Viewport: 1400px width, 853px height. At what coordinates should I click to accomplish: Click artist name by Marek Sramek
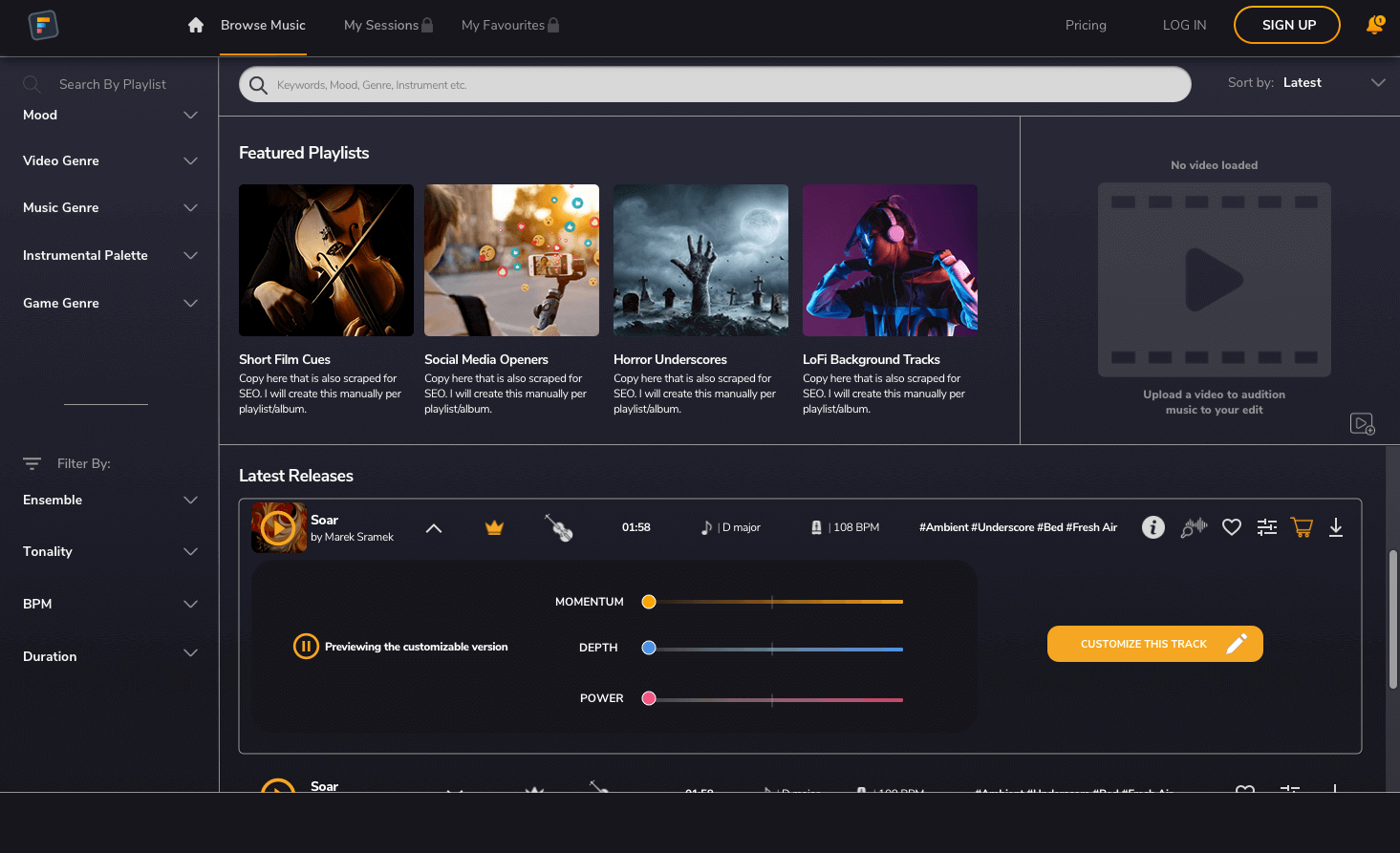[352, 537]
